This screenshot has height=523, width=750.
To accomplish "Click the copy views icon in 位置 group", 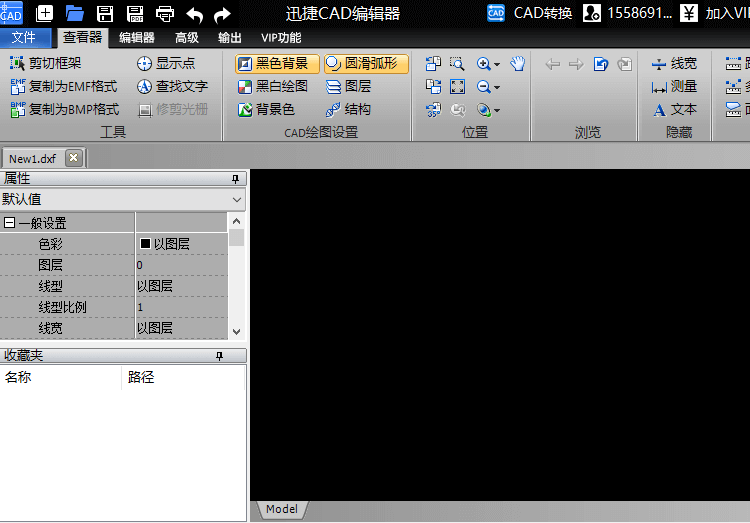I will (433, 64).
